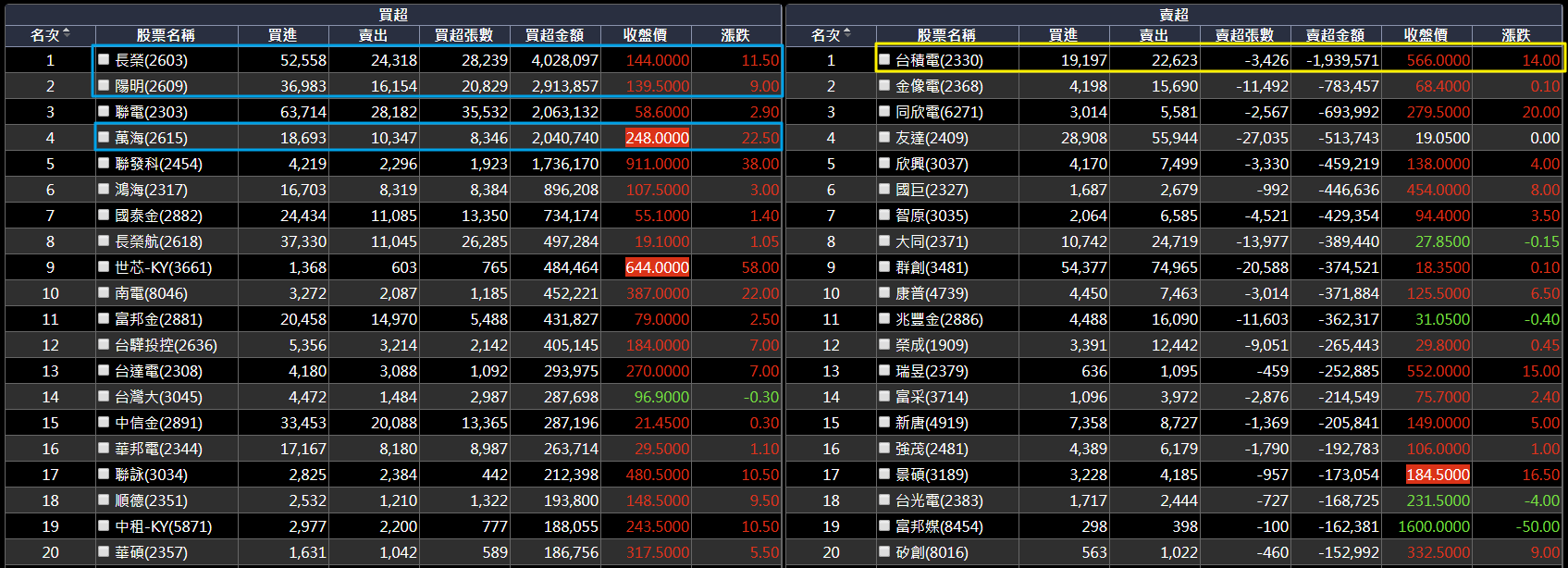This screenshot has height=568, width=1568.
Task: Enable the checkbox for 聯發科(2454)
Action: (105, 163)
